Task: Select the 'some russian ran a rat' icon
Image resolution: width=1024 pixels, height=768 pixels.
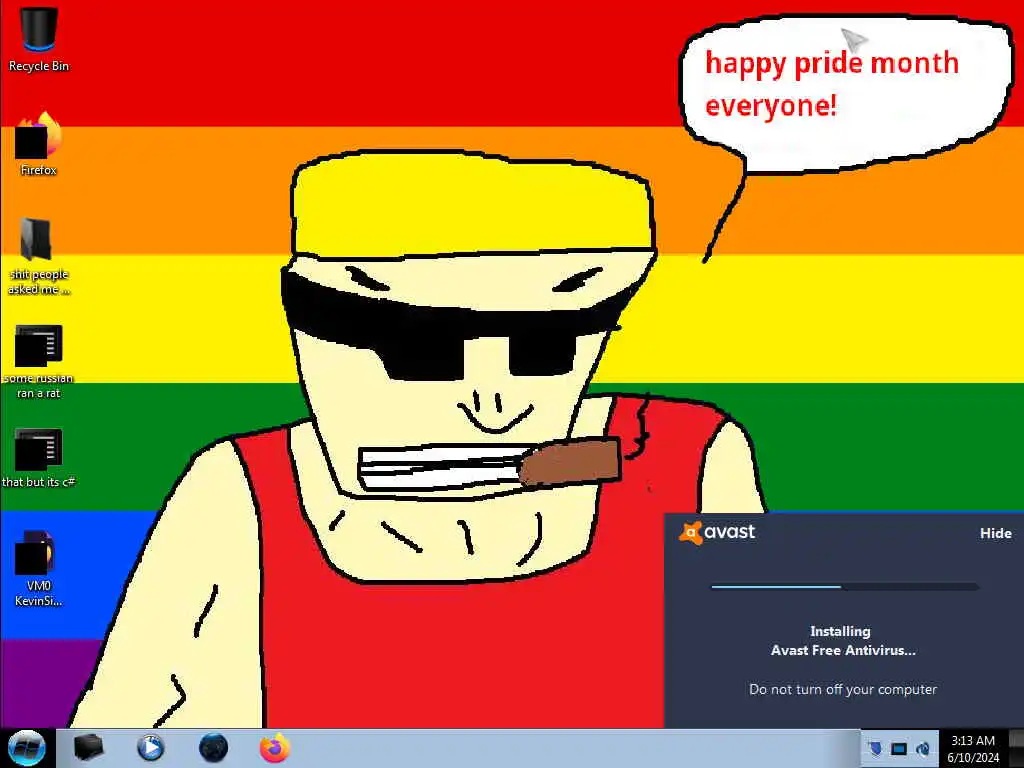Action: click(x=39, y=360)
